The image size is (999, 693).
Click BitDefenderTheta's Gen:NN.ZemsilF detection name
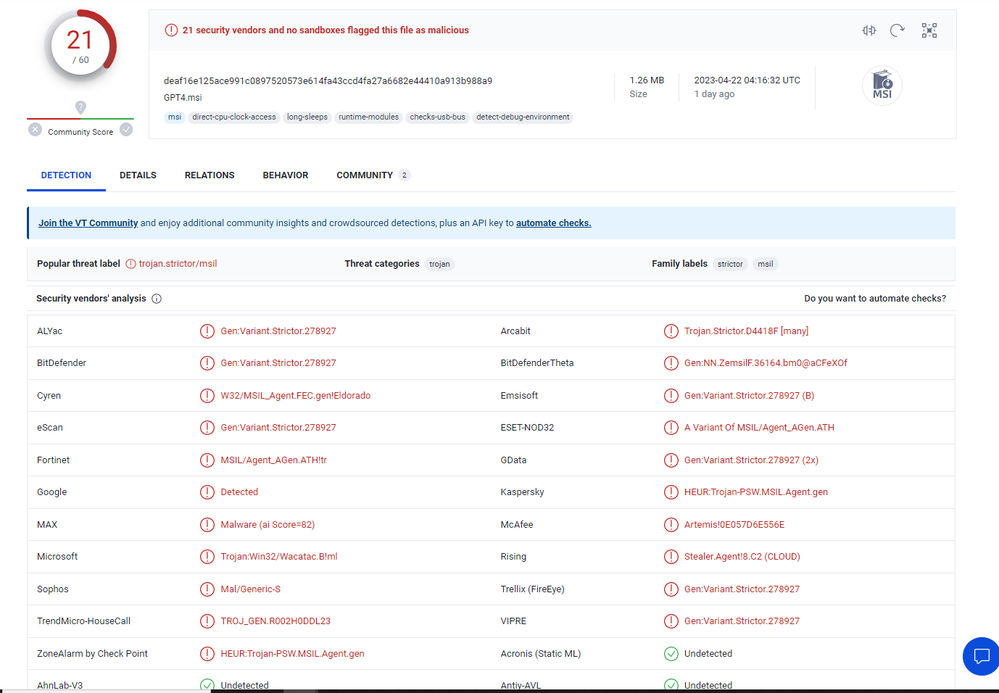pos(766,363)
